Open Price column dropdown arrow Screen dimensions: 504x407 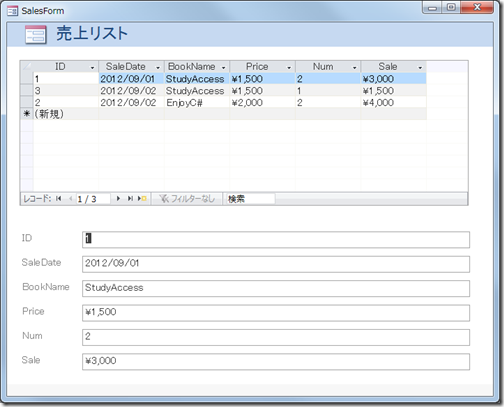tap(289, 68)
